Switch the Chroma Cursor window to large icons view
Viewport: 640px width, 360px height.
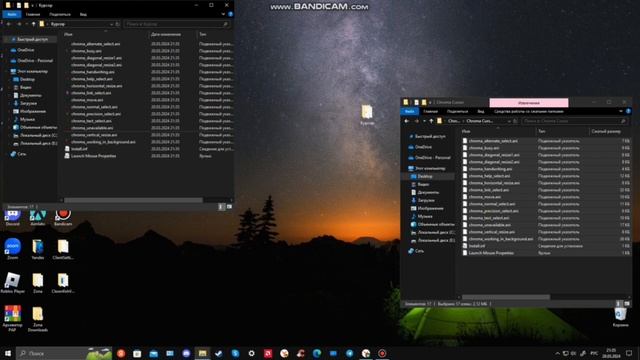pos(627,304)
